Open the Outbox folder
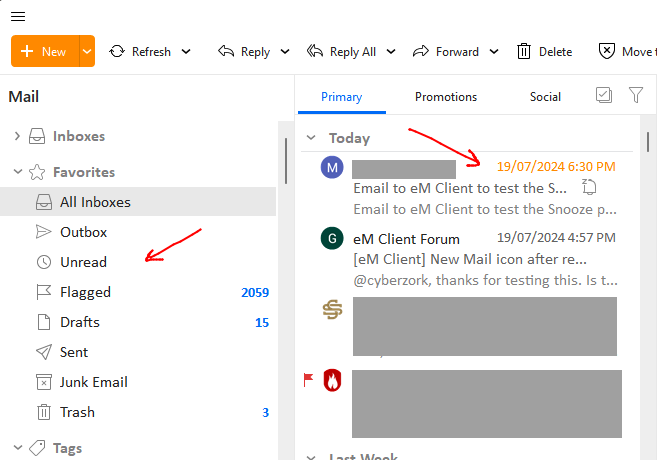The image size is (657, 460). [x=138, y=232]
